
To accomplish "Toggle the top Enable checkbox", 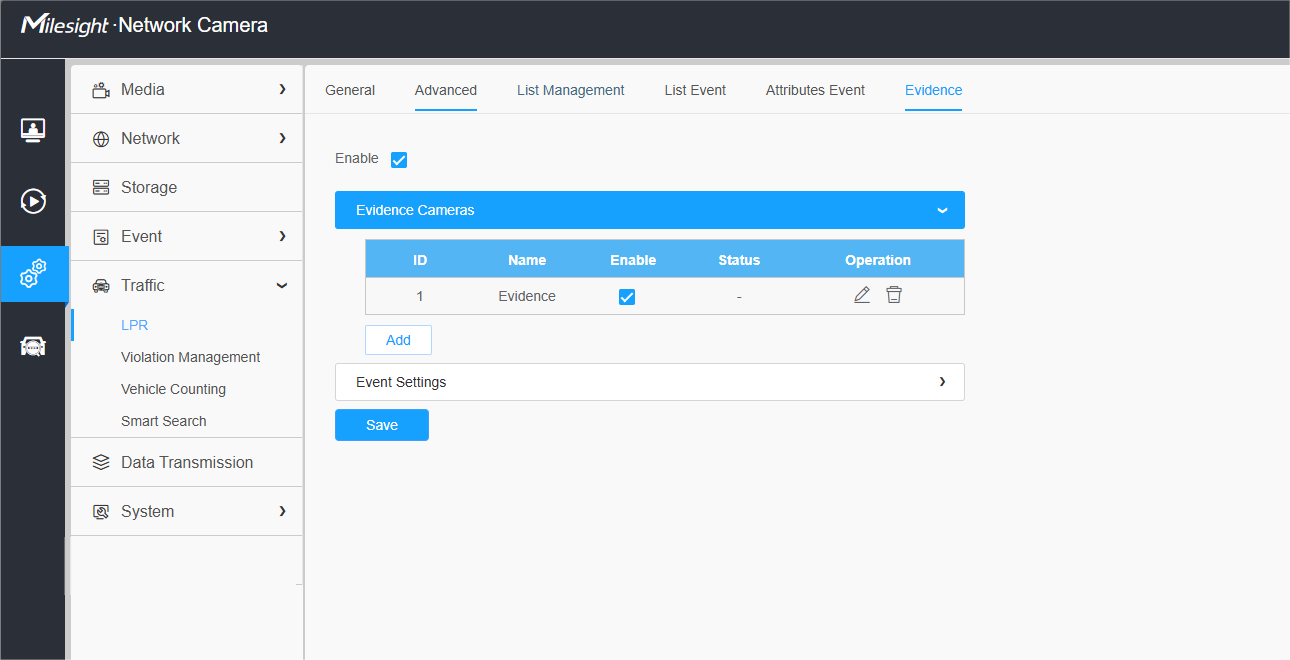I will pos(399,160).
